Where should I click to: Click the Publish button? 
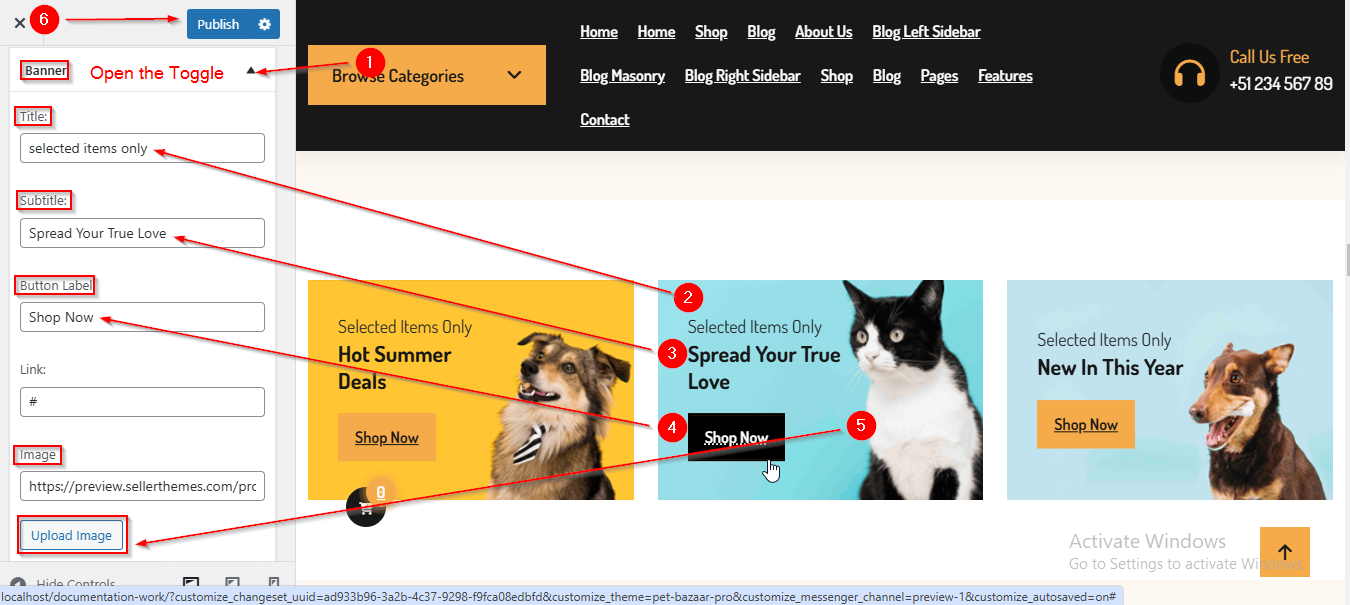[x=218, y=24]
